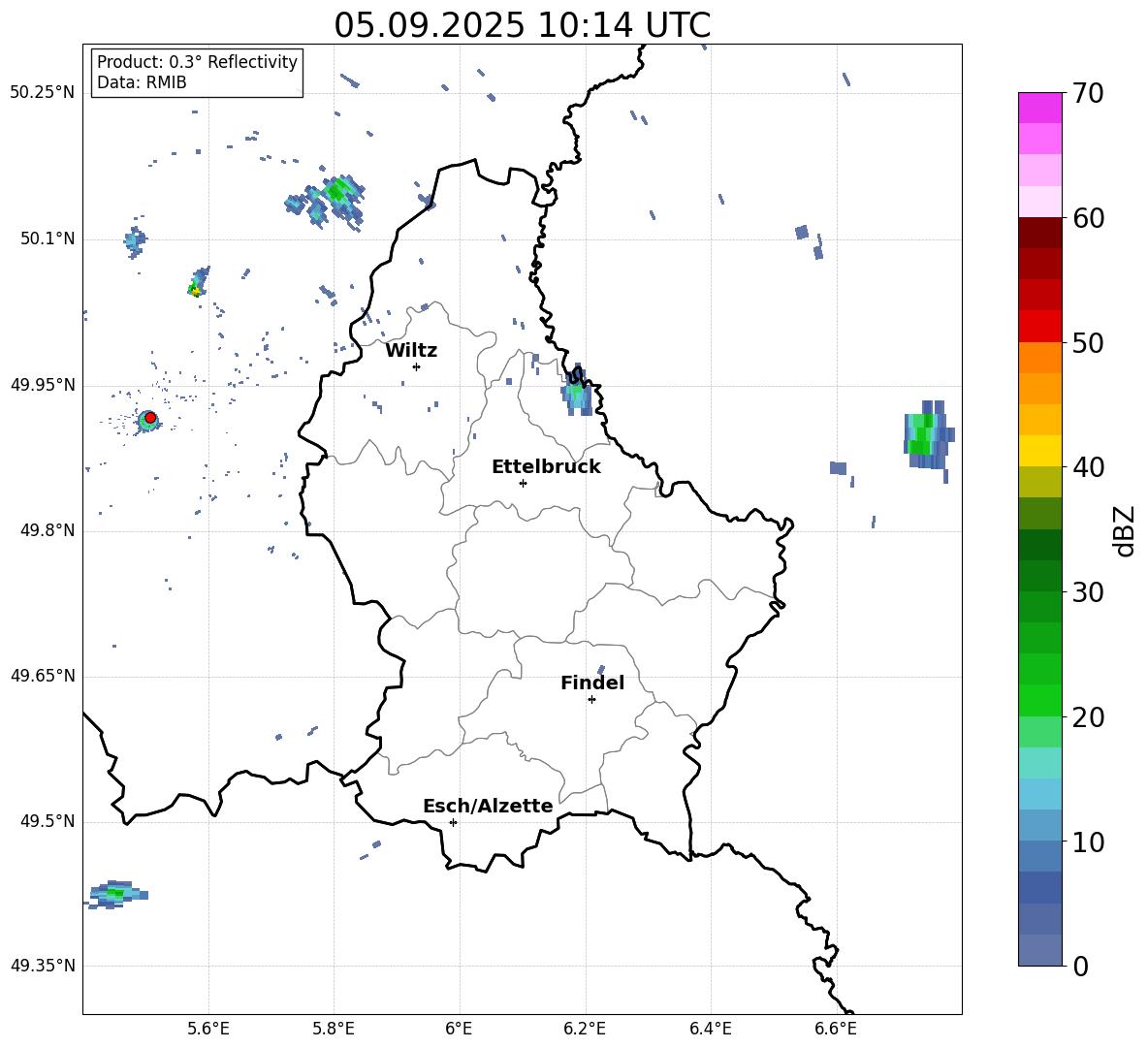Image resolution: width=1148 pixels, height=1048 pixels.
Task: Click the dark red colorbar segment below 60
Action: coord(1039,233)
